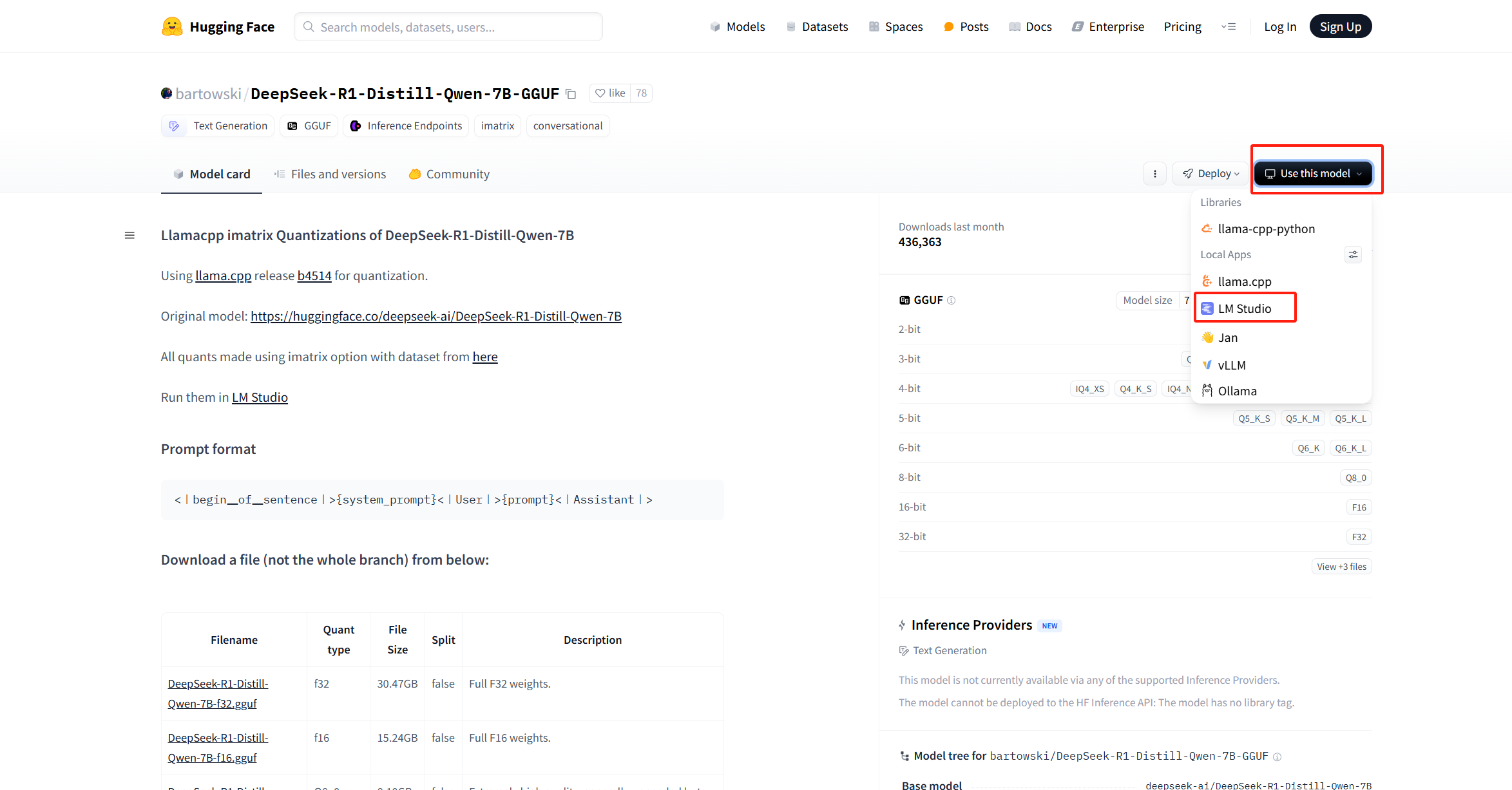
Task: Open the Pricing page
Action: 1182,26
